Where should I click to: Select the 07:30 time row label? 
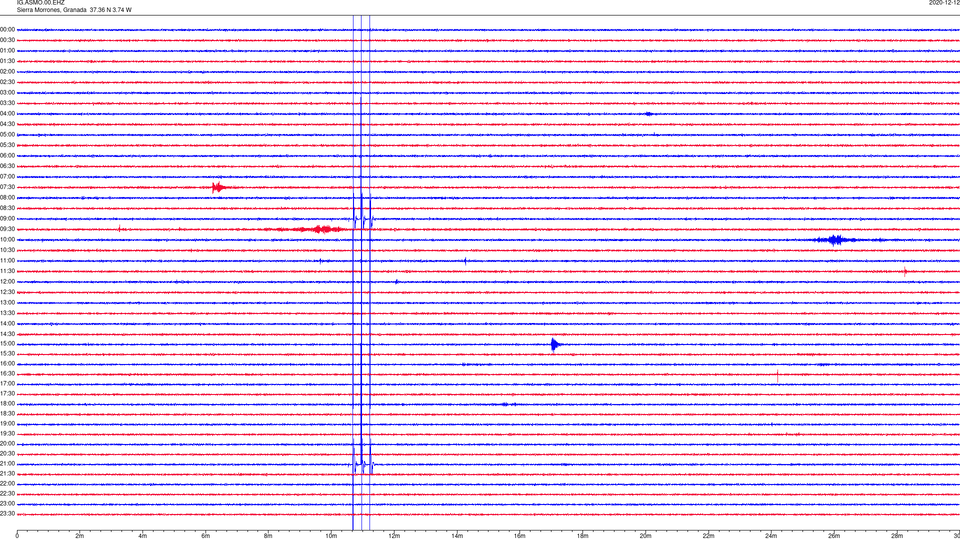(x=7, y=187)
